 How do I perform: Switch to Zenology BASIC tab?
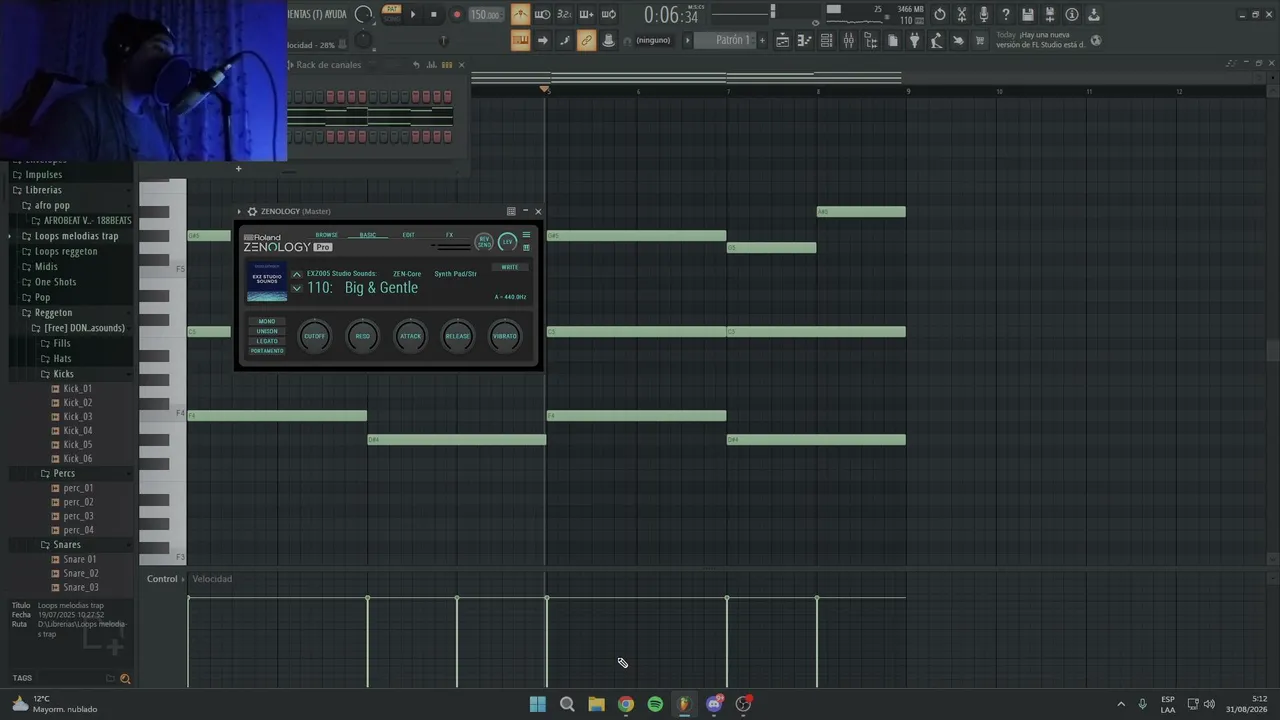click(x=368, y=235)
